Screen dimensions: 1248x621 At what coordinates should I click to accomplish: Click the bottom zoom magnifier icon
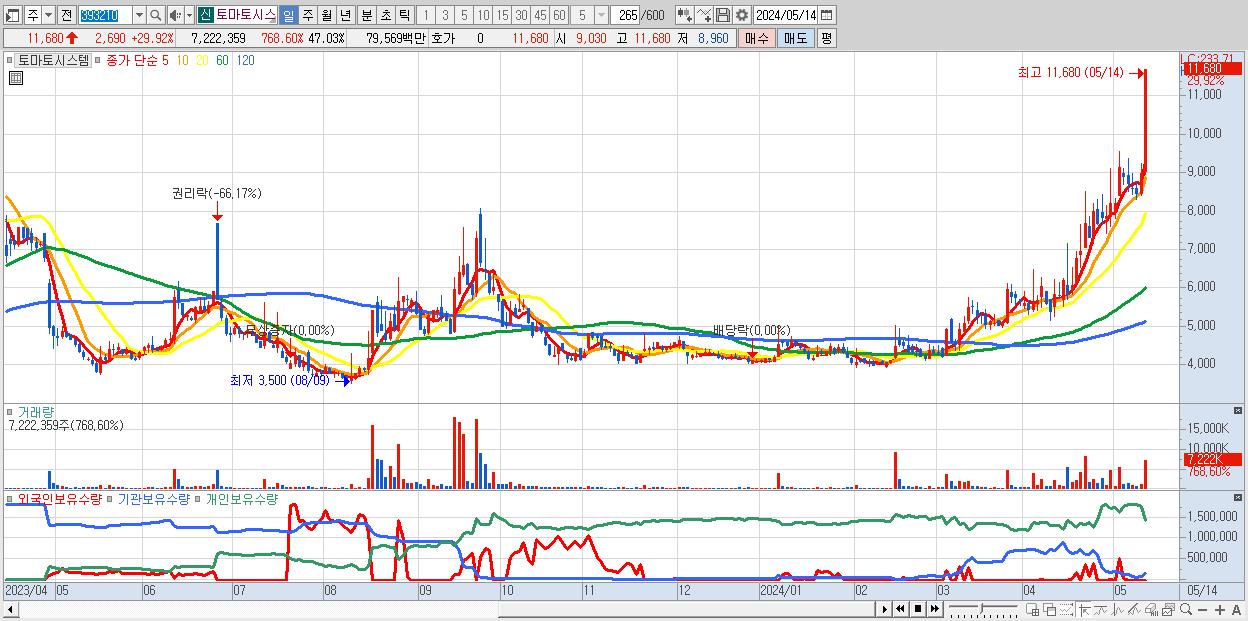[x=1186, y=609]
